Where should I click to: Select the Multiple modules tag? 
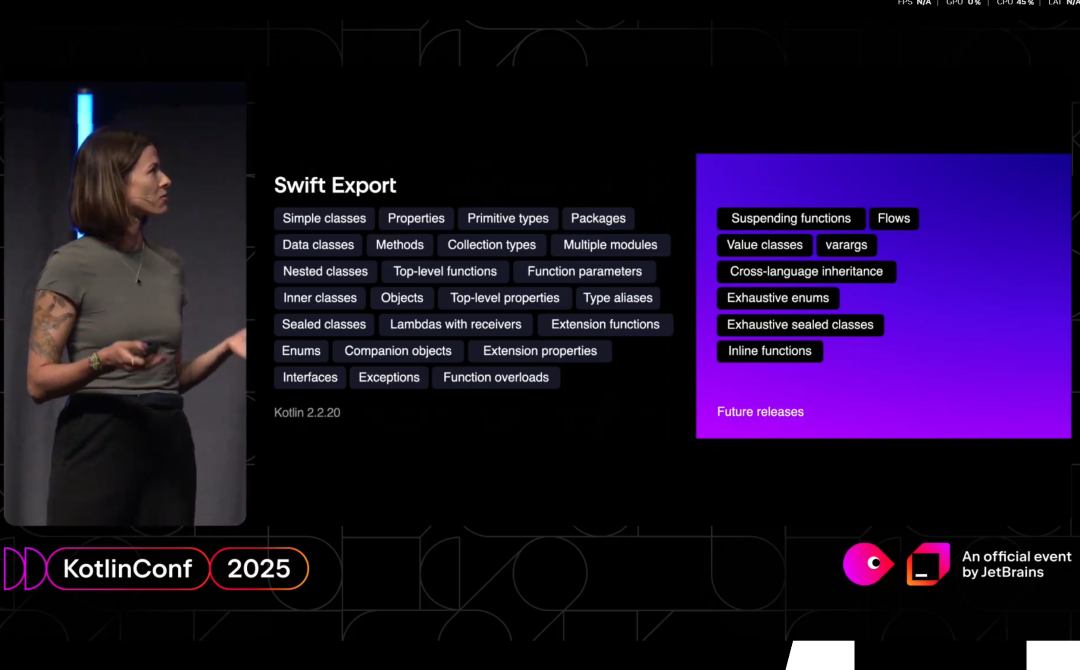[610, 245]
